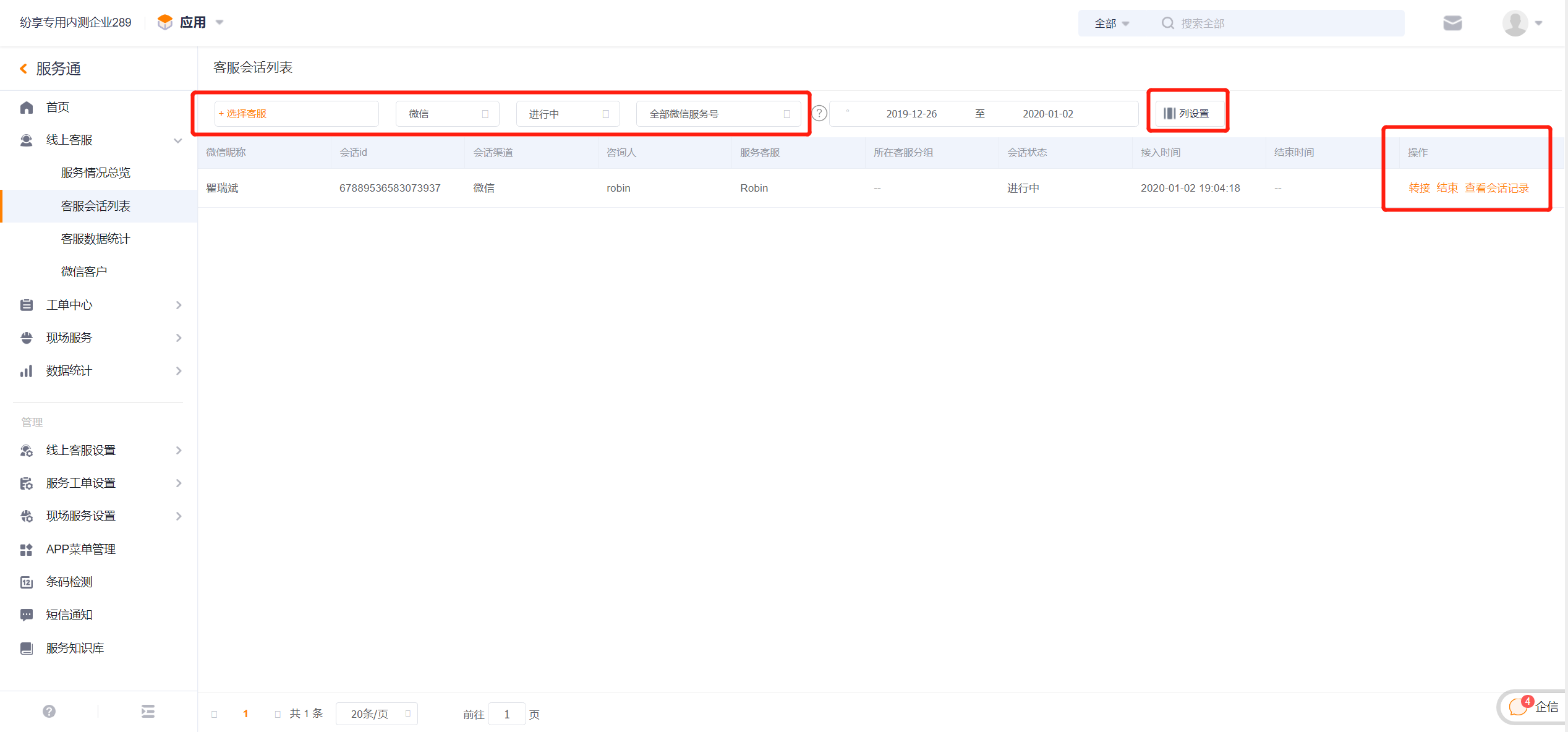Open the 企信 chat bubble icon

coord(1518,707)
